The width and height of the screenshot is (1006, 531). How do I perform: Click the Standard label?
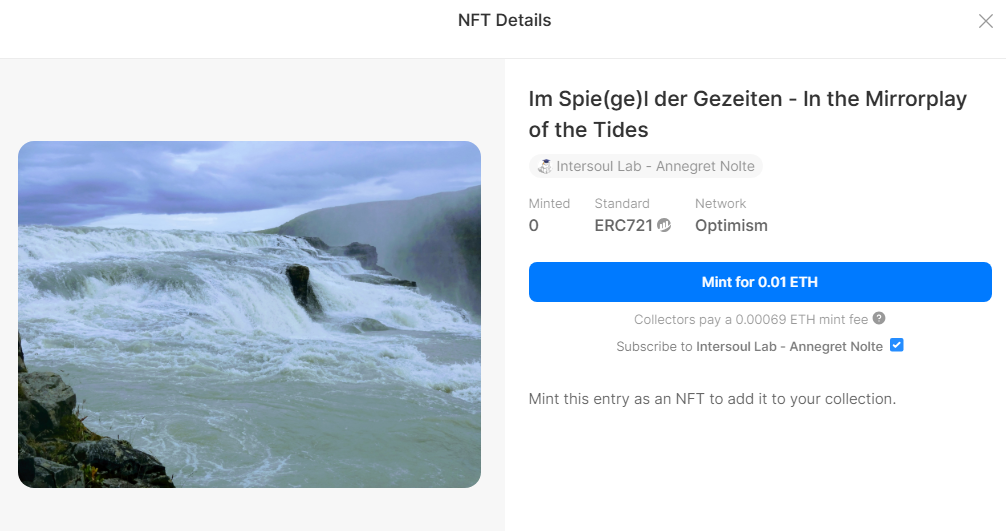[622, 203]
